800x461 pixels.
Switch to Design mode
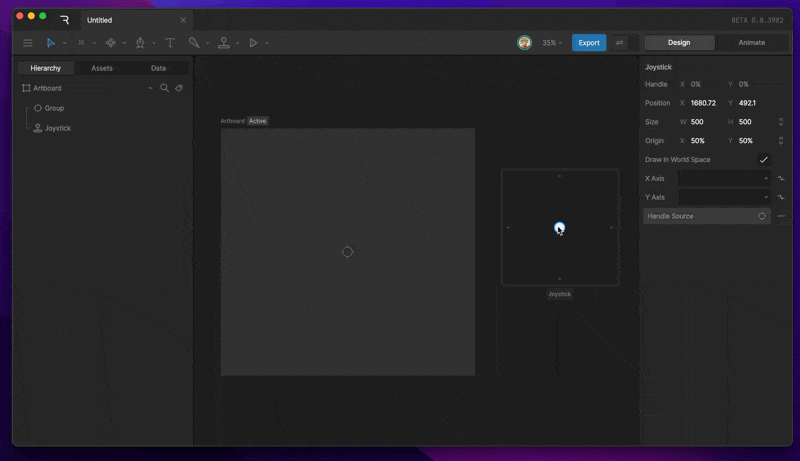coord(679,43)
